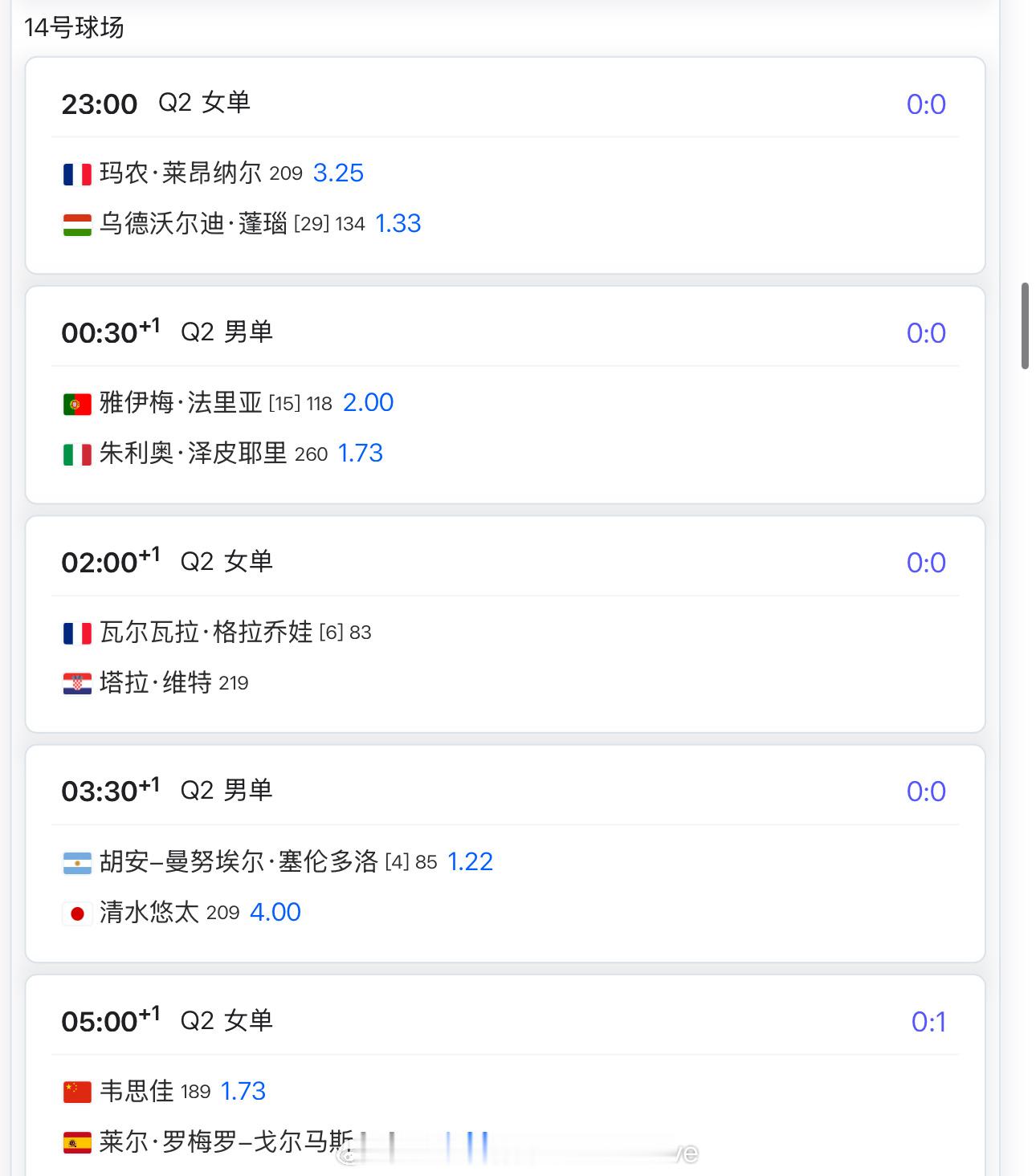Click the 14号球场 court header

point(74,27)
